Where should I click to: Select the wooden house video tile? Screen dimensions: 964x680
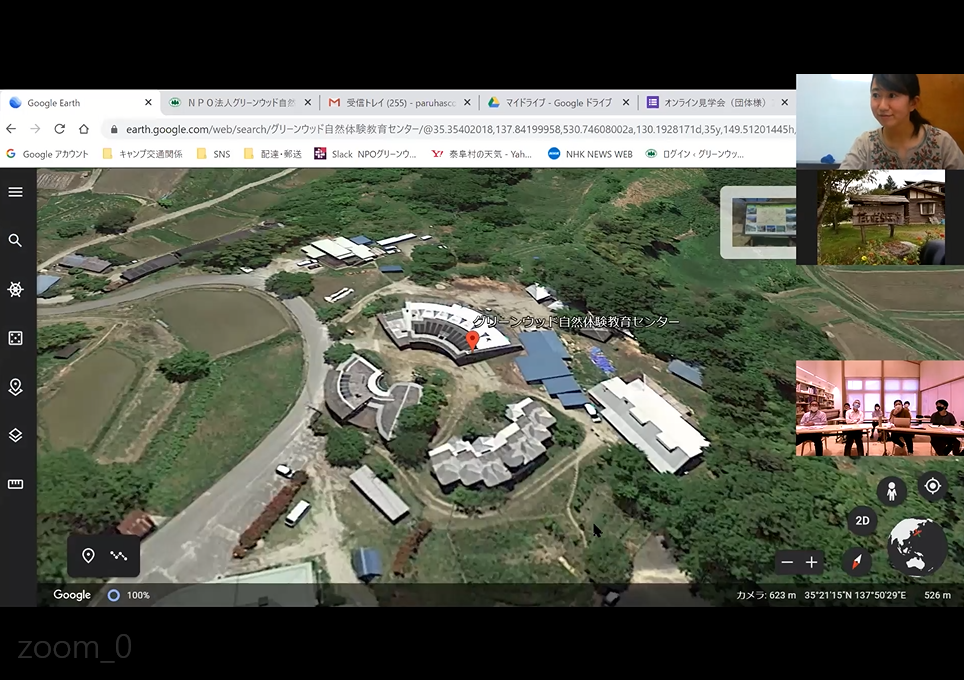pos(880,217)
